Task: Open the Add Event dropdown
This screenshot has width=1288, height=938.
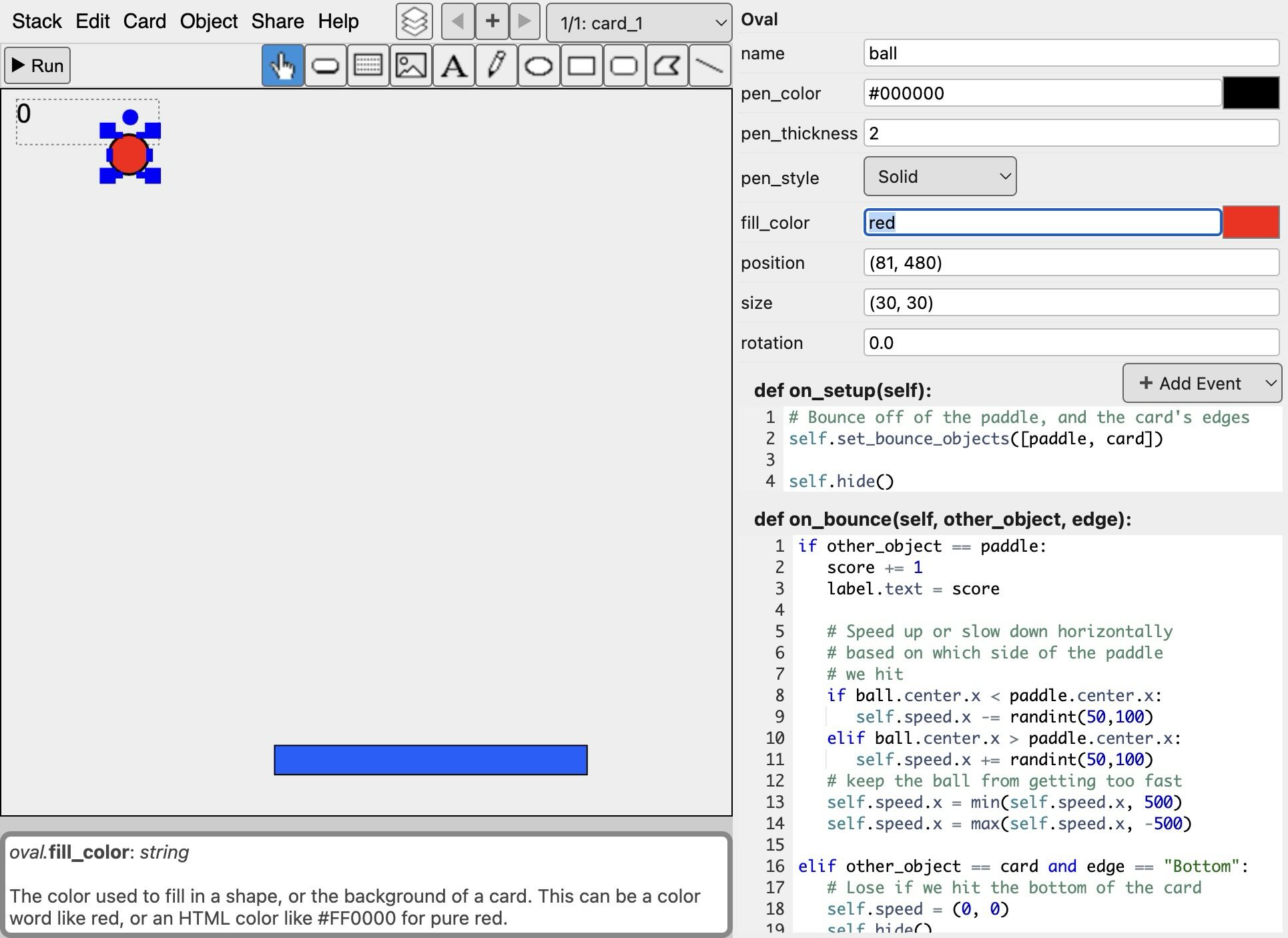Action: point(1201,383)
